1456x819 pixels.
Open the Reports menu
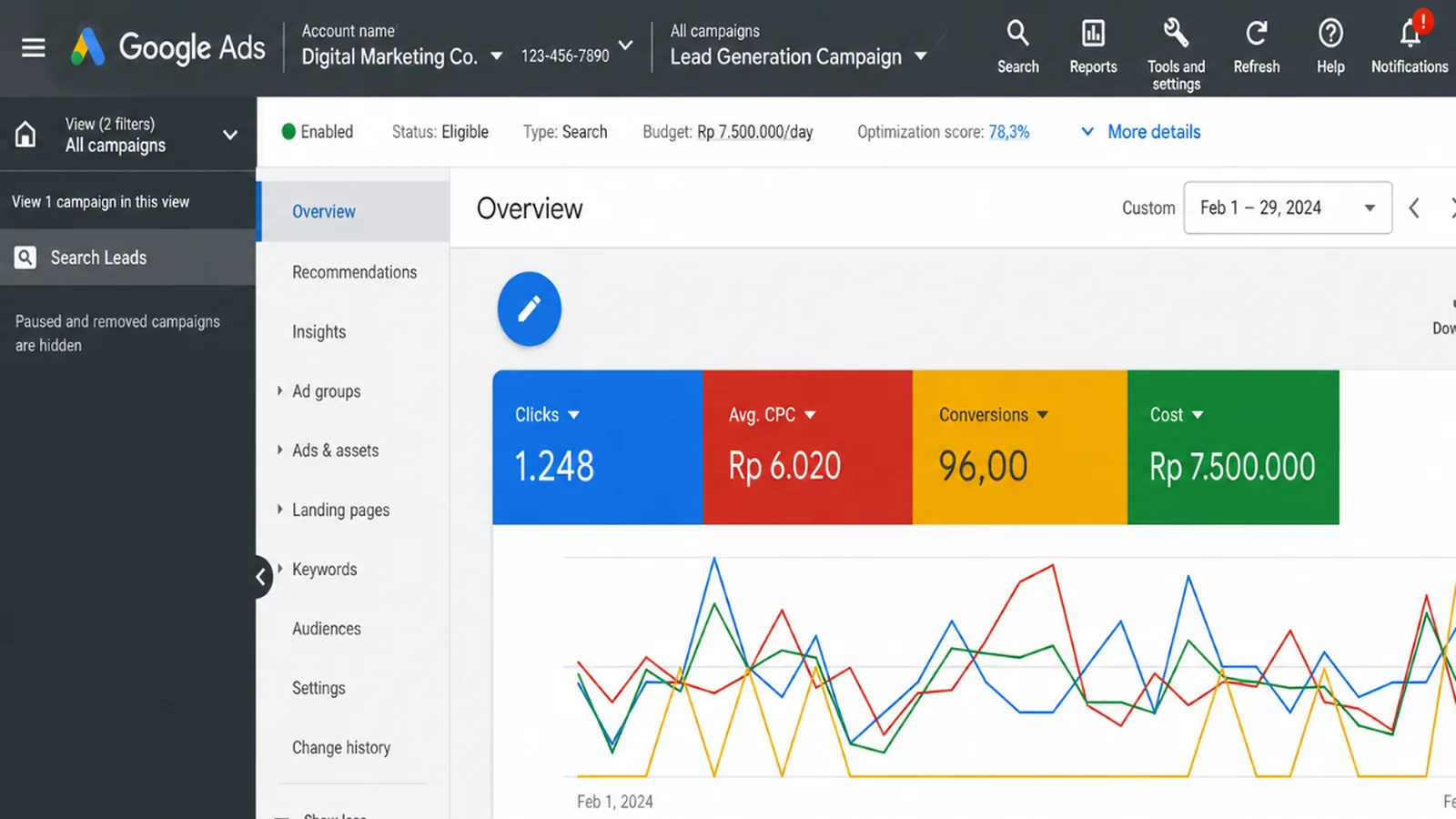click(x=1093, y=47)
